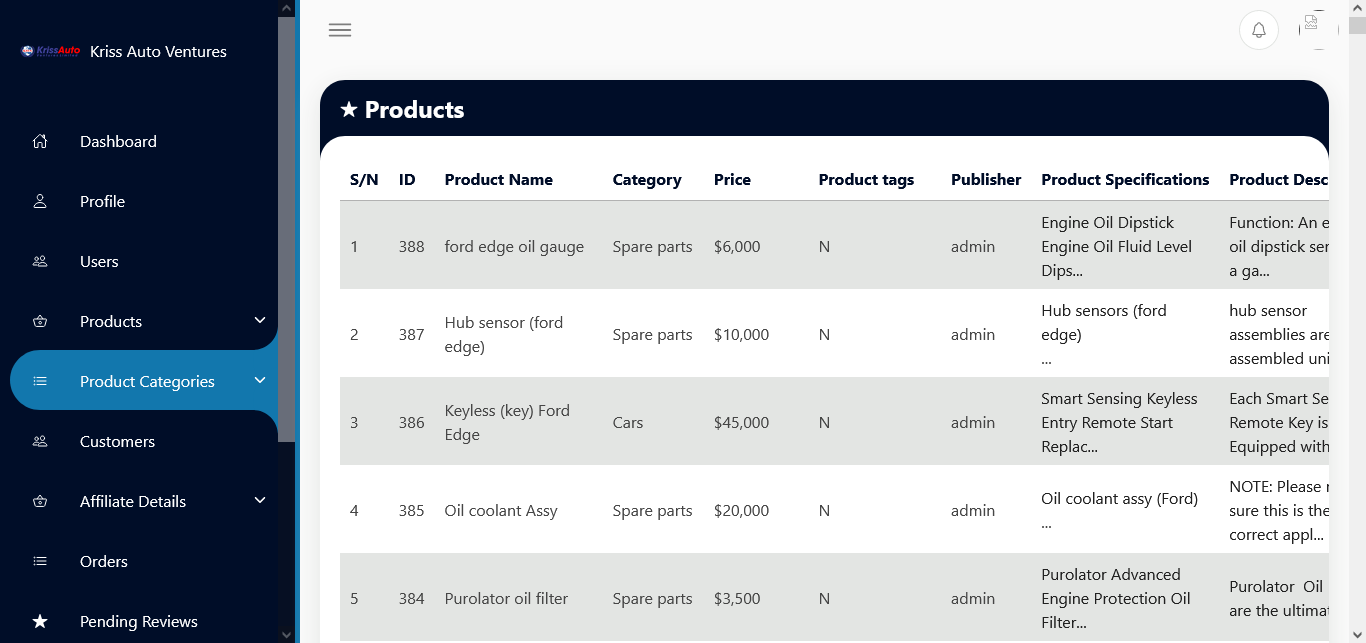Click the Kriss Auto Ventures title link
Screen dimensions: 1366x643
click(158, 51)
